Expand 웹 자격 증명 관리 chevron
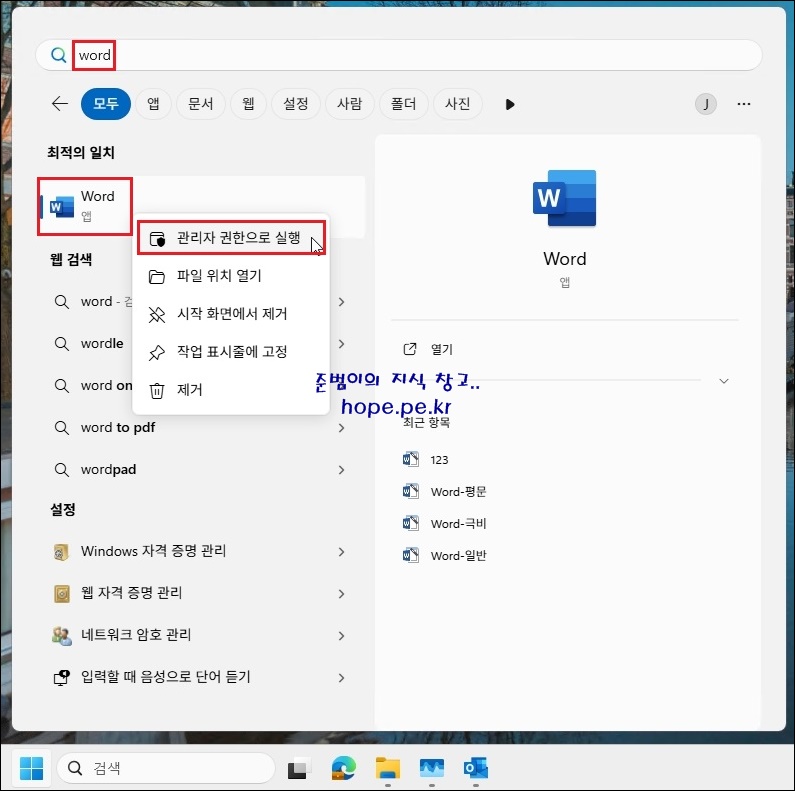 [x=342, y=594]
